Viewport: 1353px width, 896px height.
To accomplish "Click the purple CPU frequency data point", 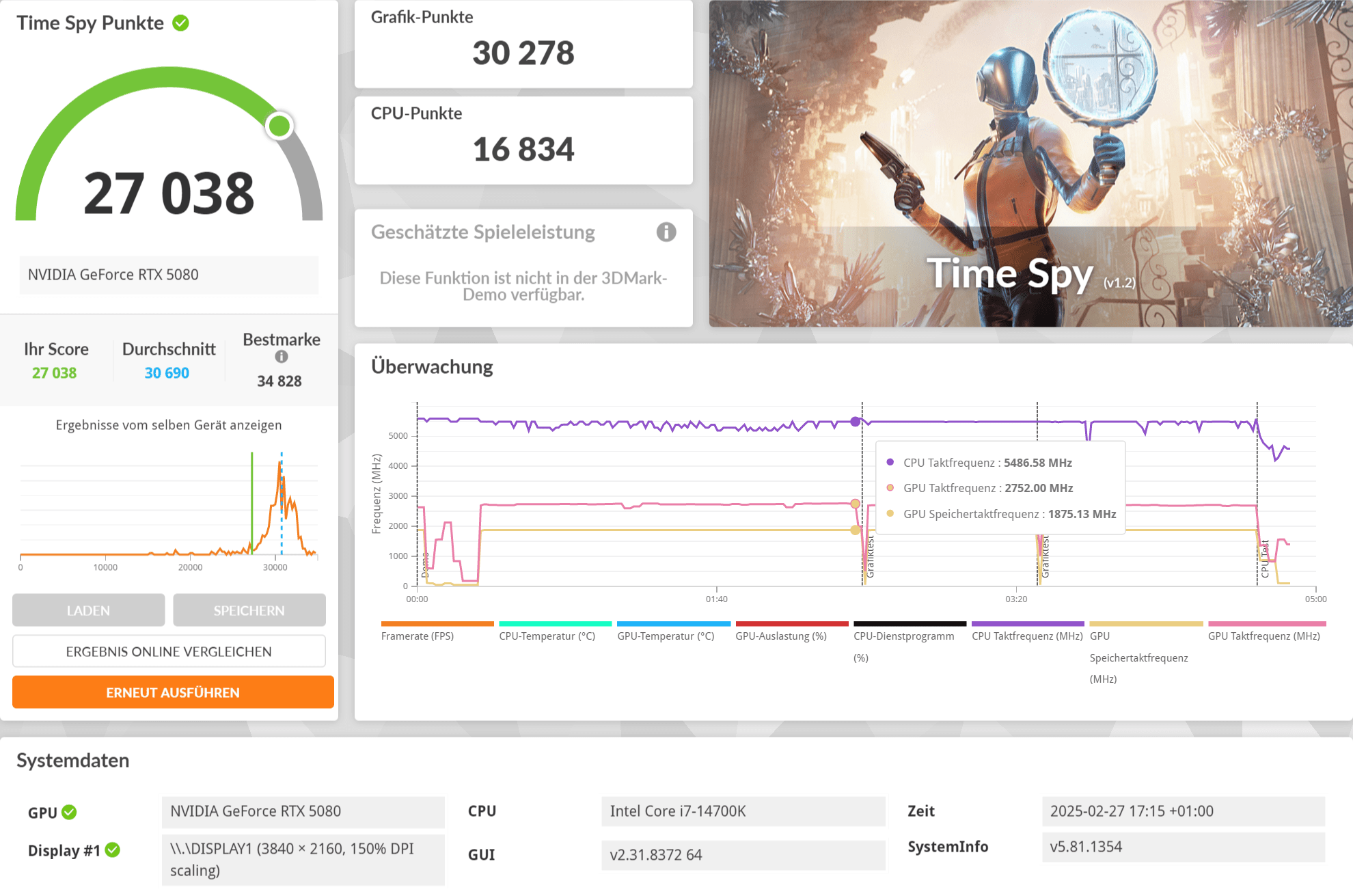I will (855, 422).
